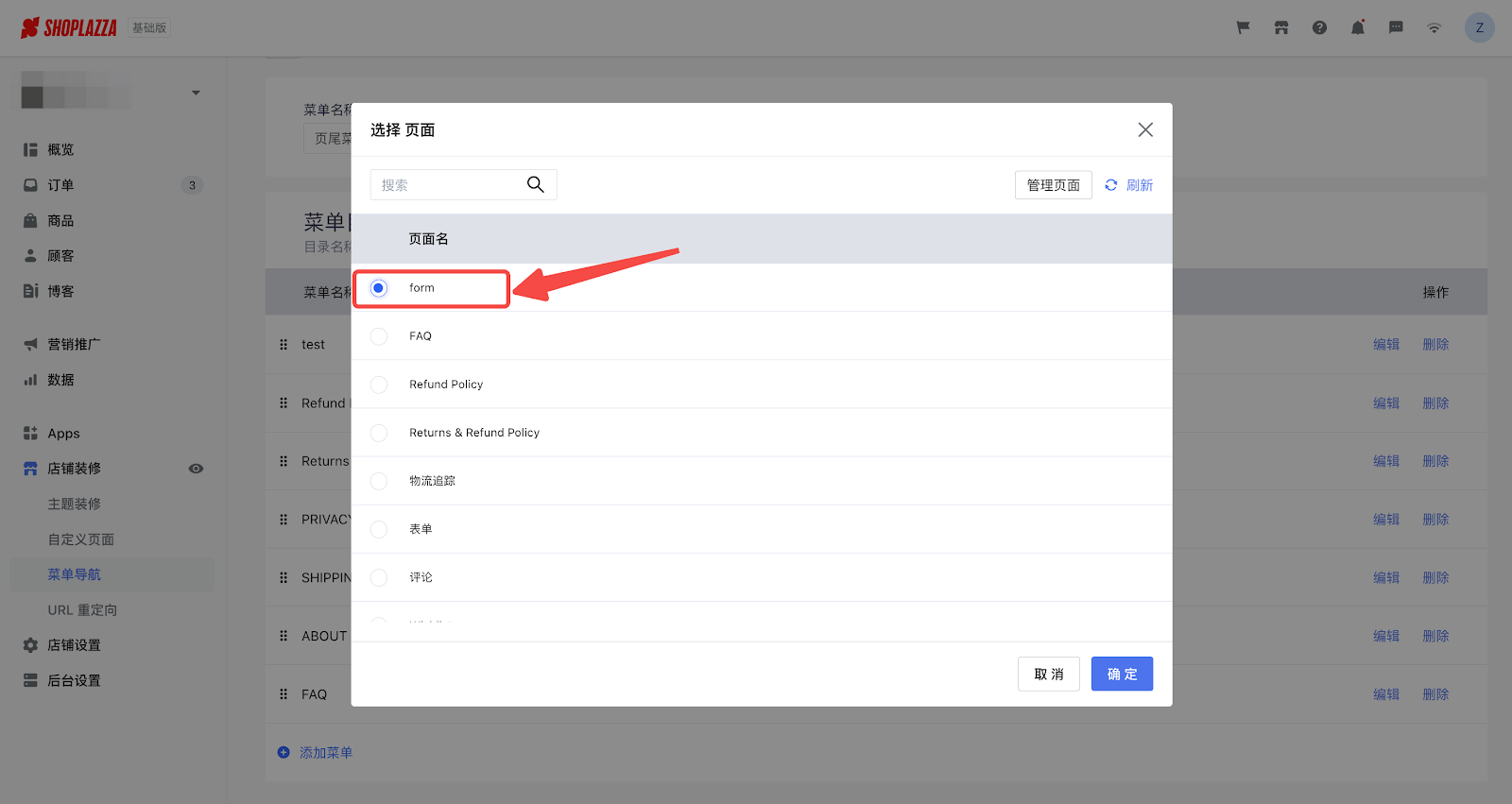This screenshot has width=1512, height=804.
Task: Collapse the 店铺装修 sidebar section
Action: (75, 469)
